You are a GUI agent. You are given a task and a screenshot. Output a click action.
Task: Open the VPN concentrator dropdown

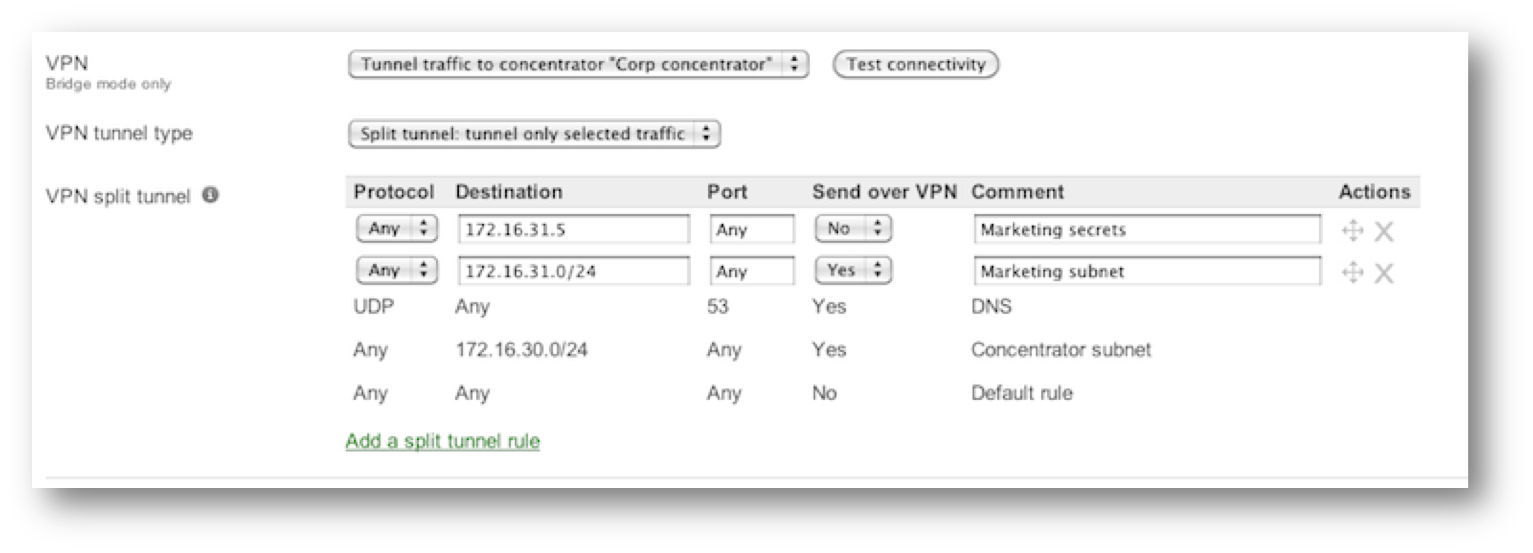coord(578,64)
